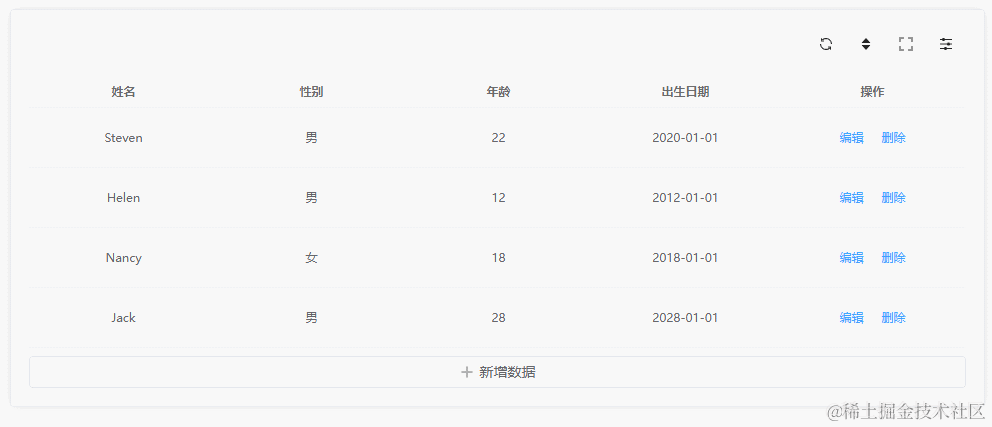Click birth date 2018-01-01

tap(685, 258)
